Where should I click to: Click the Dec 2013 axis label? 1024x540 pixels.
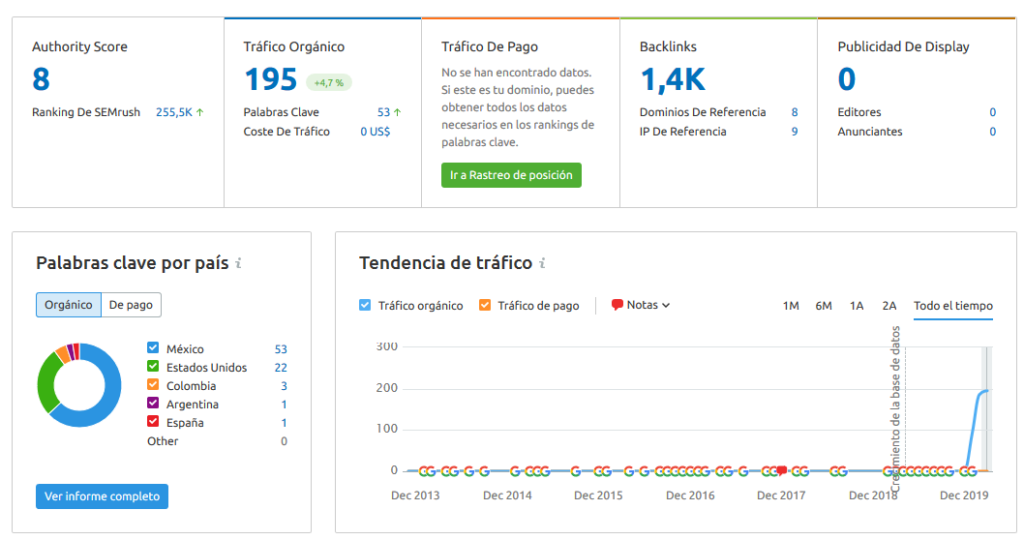tap(415, 495)
